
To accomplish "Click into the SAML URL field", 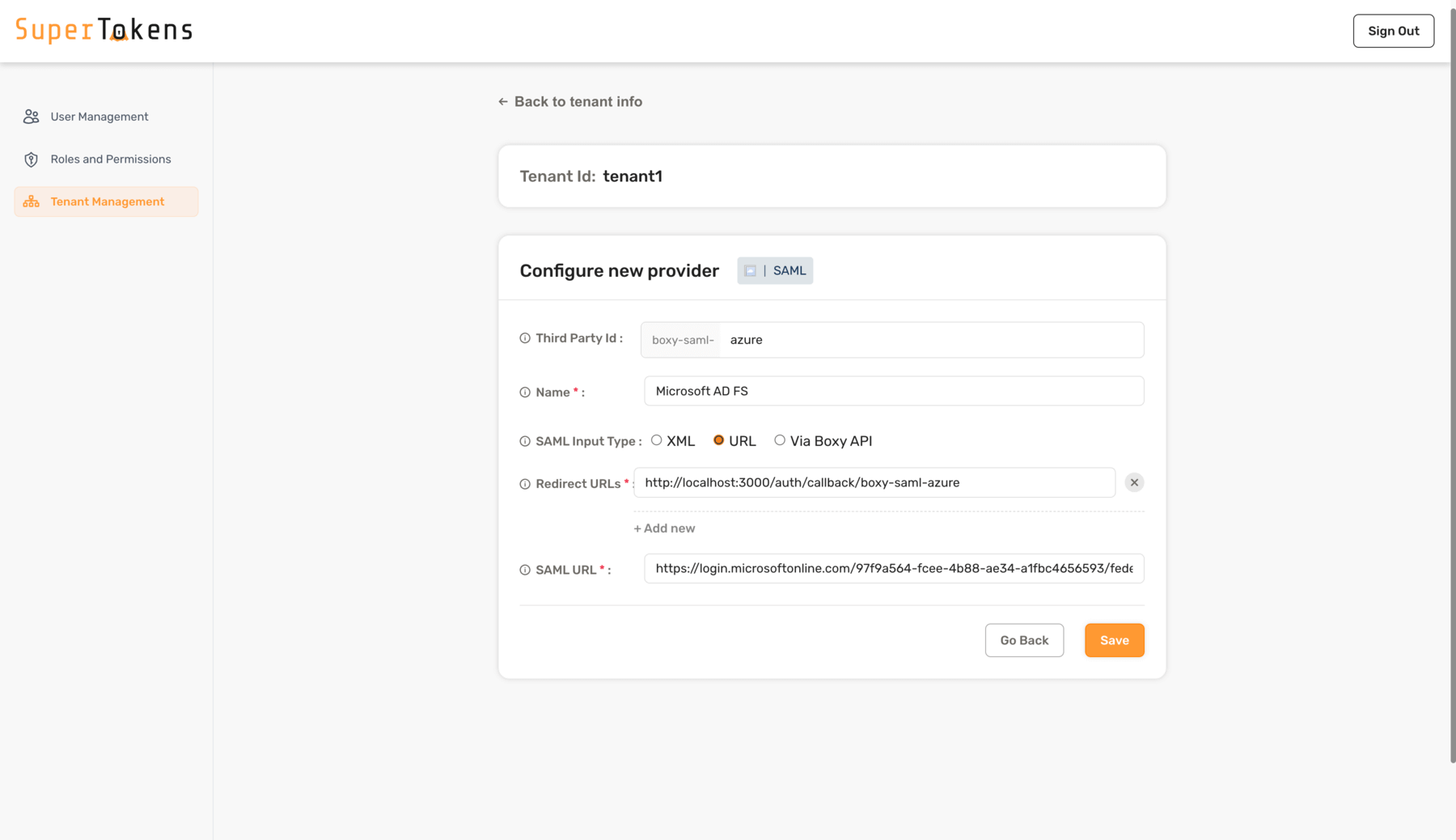I will [x=893, y=568].
